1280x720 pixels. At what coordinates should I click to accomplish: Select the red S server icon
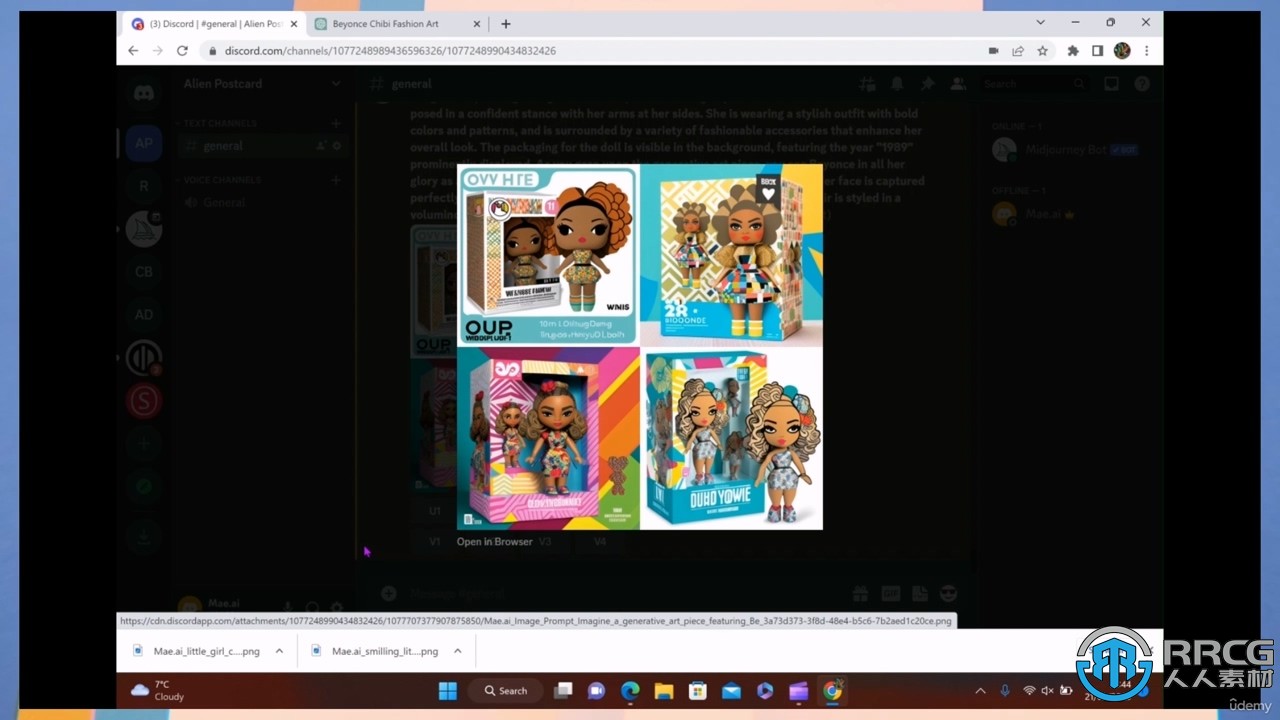click(x=144, y=401)
